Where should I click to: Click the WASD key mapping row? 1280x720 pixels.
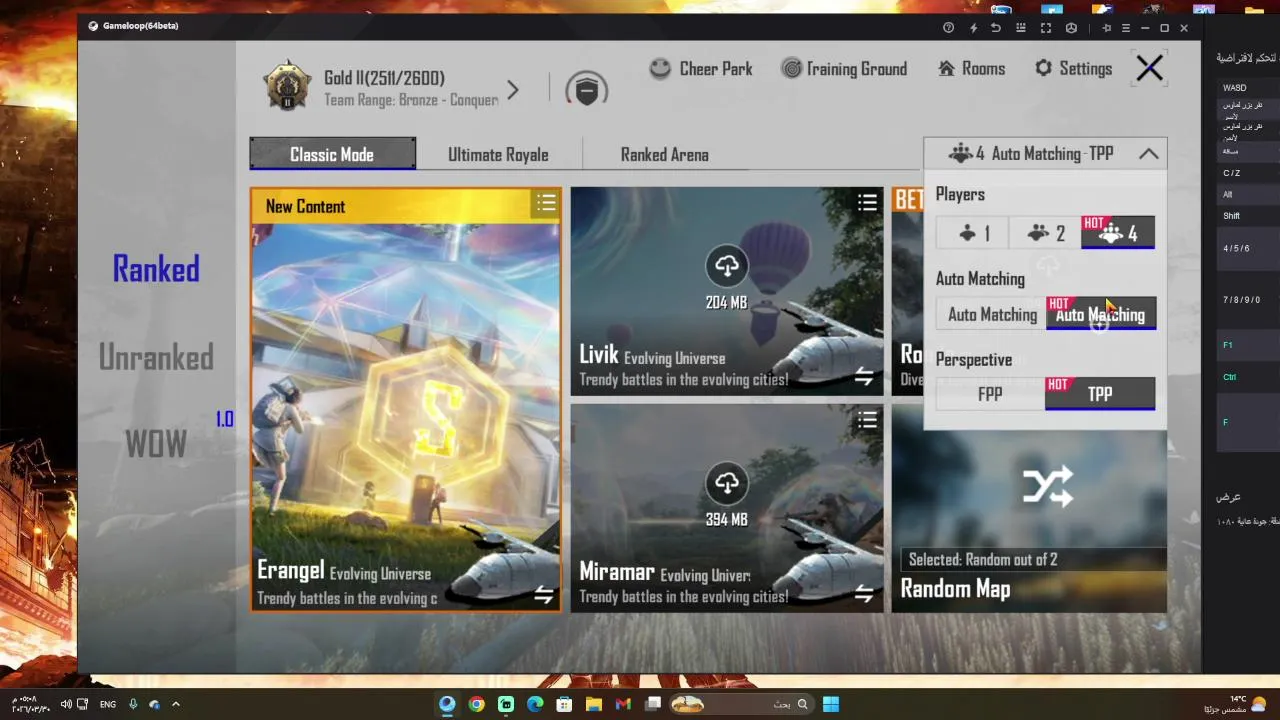pos(1248,88)
